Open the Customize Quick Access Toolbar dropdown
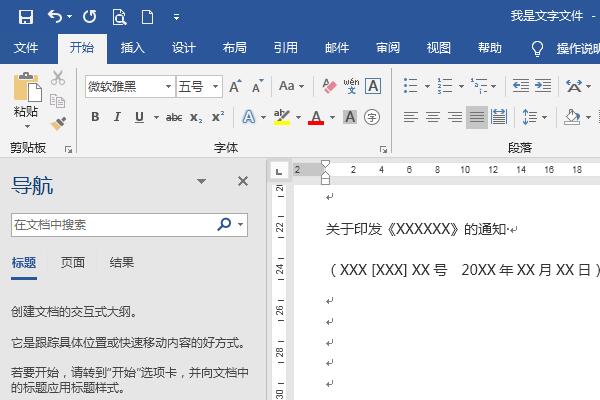The height and width of the screenshot is (400, 600). coord(176,17)
